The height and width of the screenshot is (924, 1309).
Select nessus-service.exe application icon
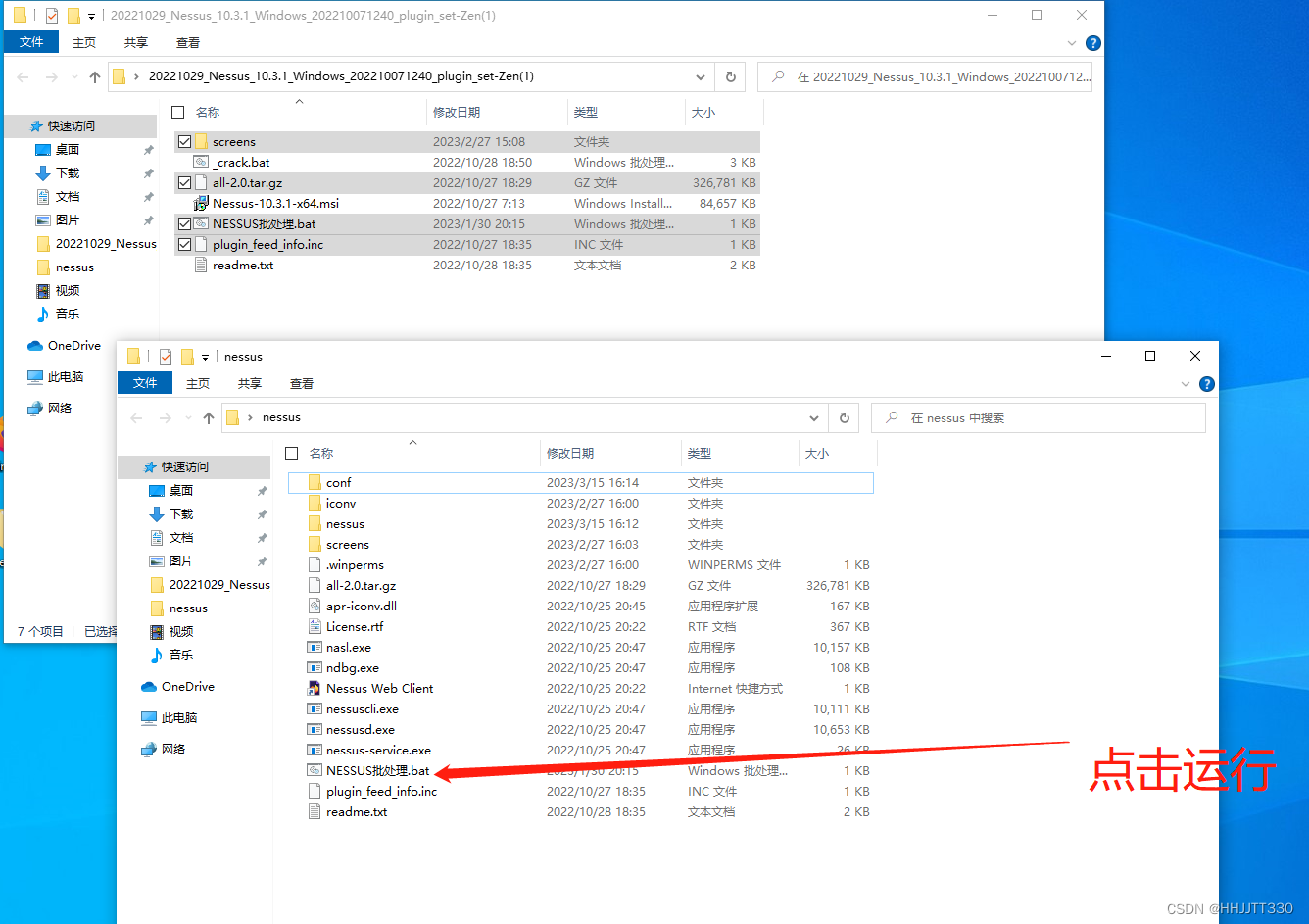click(x=315, y=751)
